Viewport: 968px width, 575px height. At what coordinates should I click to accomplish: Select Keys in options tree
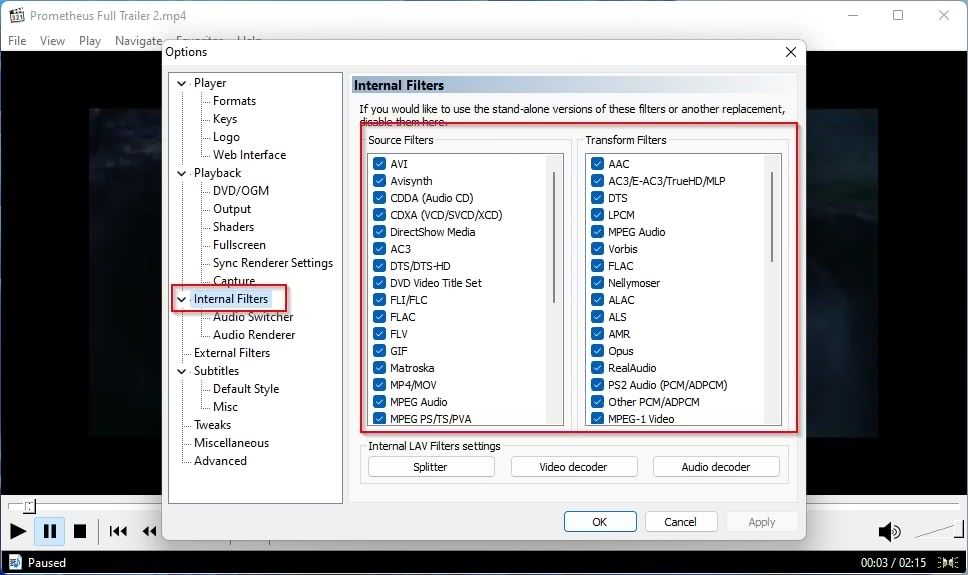pos(225,119)
